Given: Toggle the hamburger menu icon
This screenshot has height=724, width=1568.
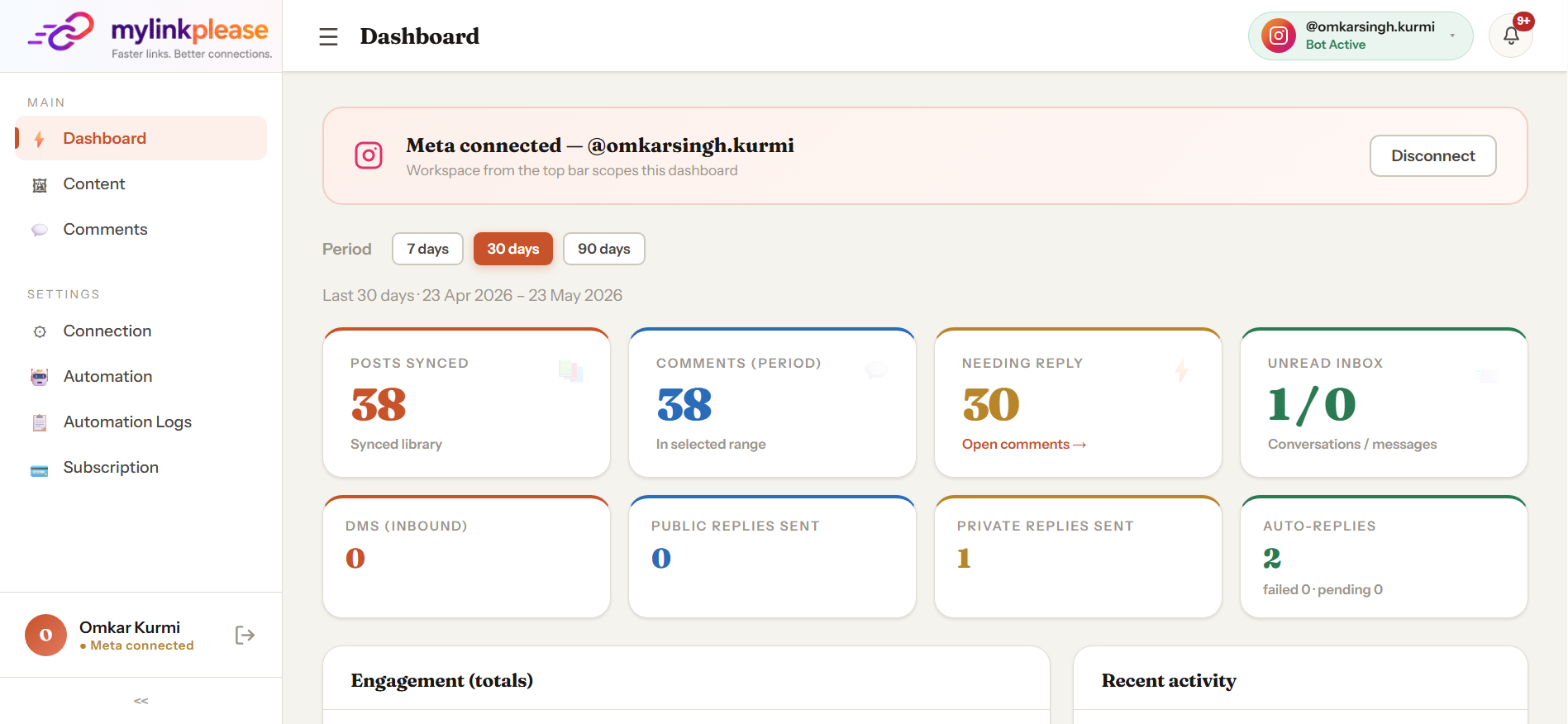Looking at the screenshot, I should click(328, 36).
